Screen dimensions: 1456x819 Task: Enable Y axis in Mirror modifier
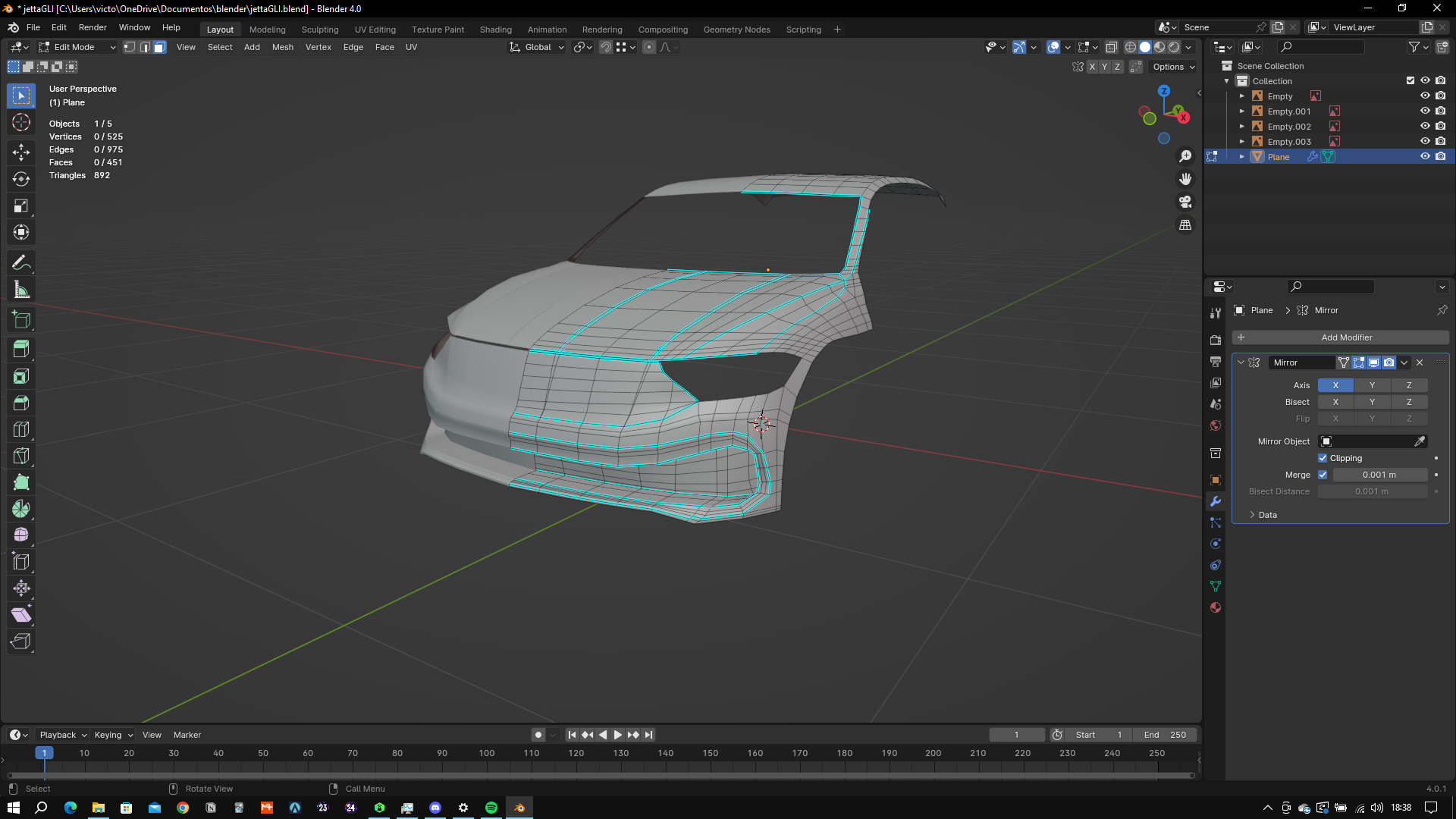pos(1372,385)
